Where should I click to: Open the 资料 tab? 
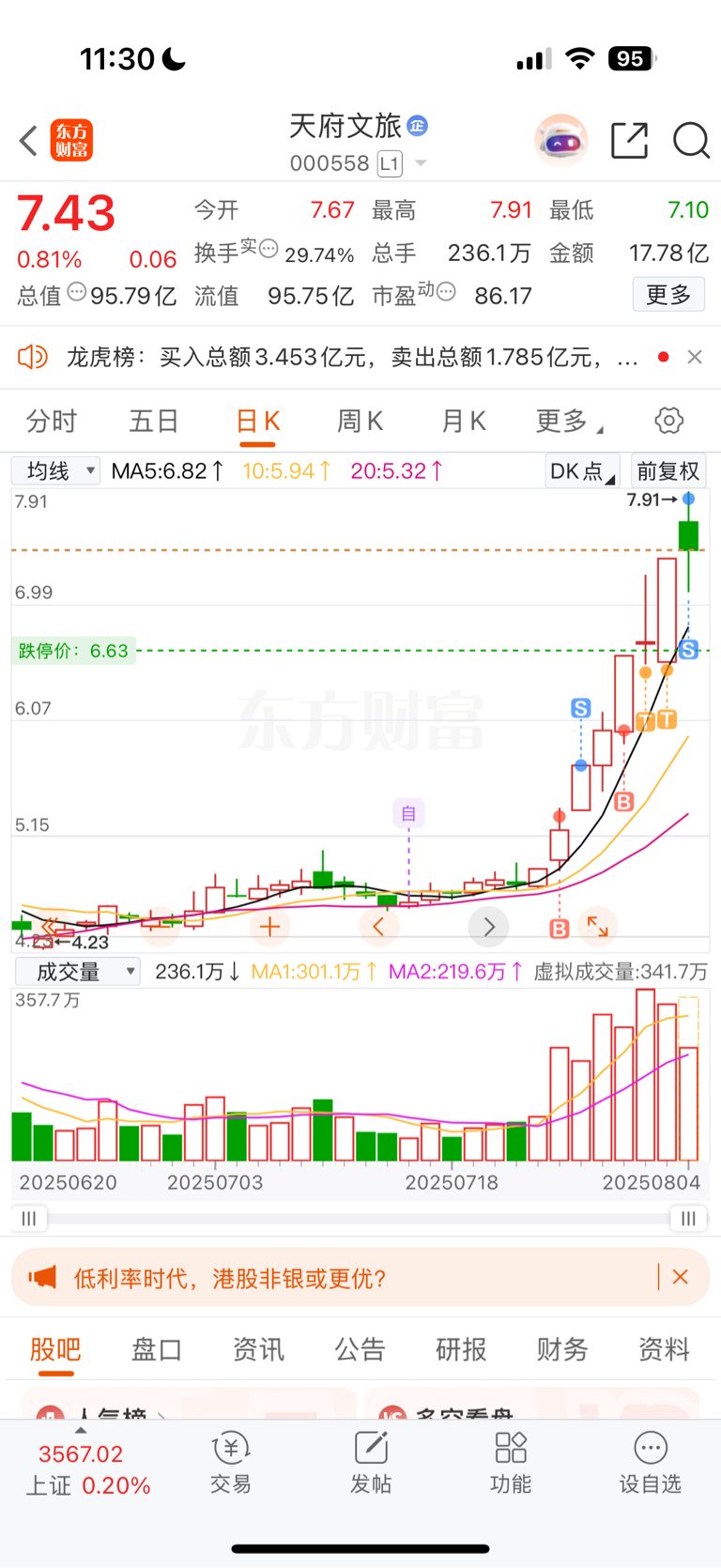(x=664, y=1349)
